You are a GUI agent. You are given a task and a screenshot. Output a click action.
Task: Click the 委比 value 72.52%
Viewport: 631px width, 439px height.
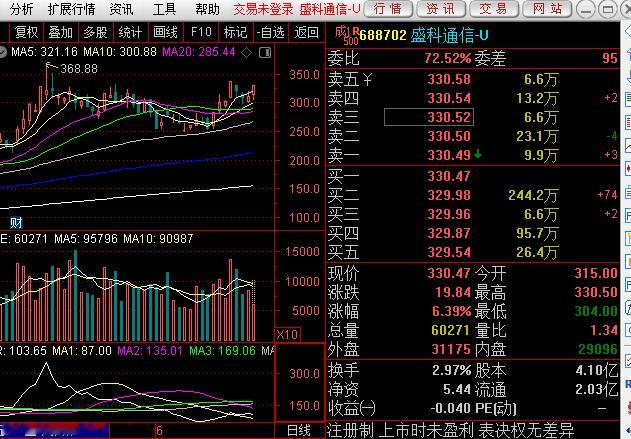[x=447, y=59]
